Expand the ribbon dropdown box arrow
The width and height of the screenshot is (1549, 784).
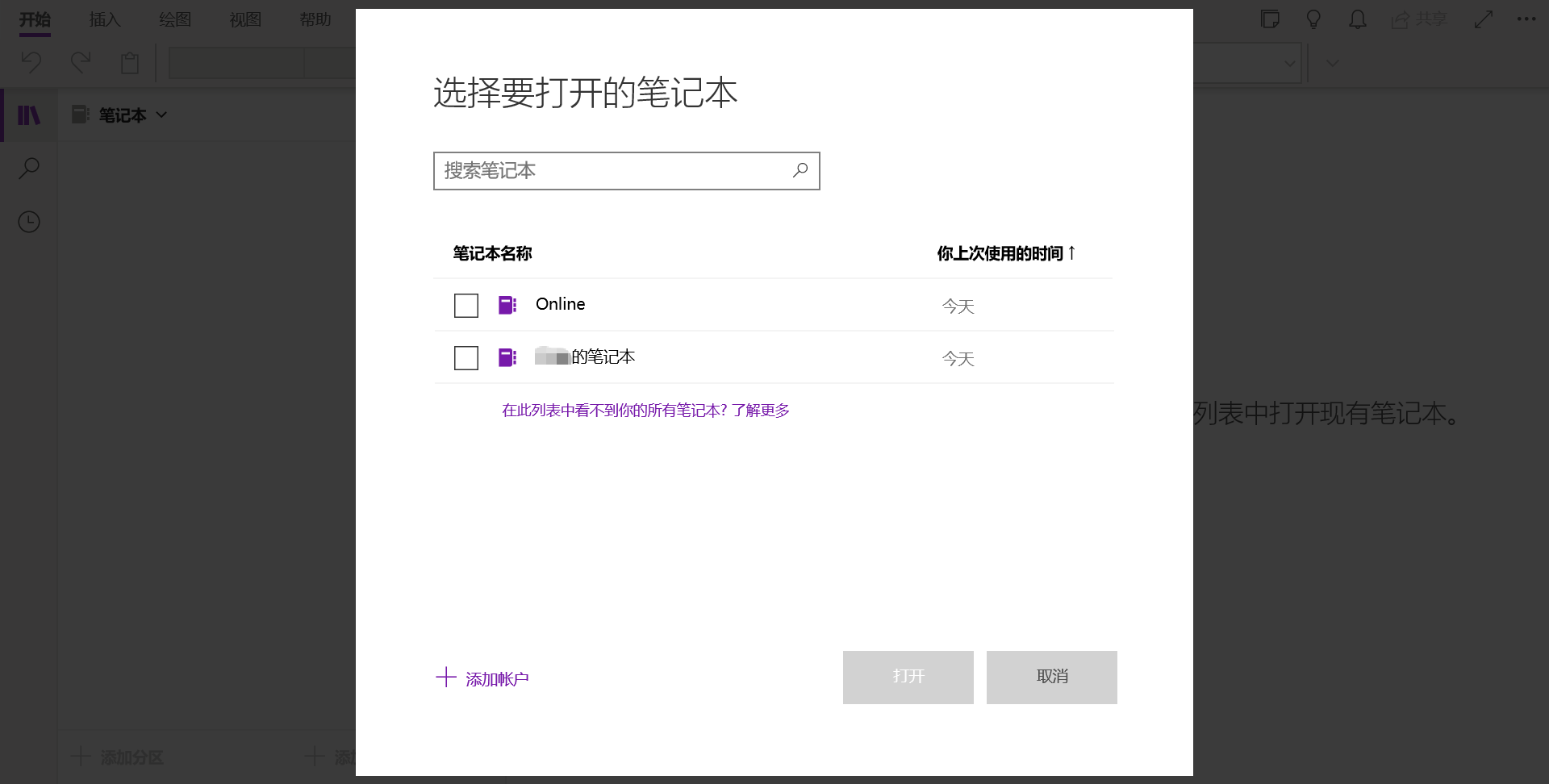(1290, 63)
